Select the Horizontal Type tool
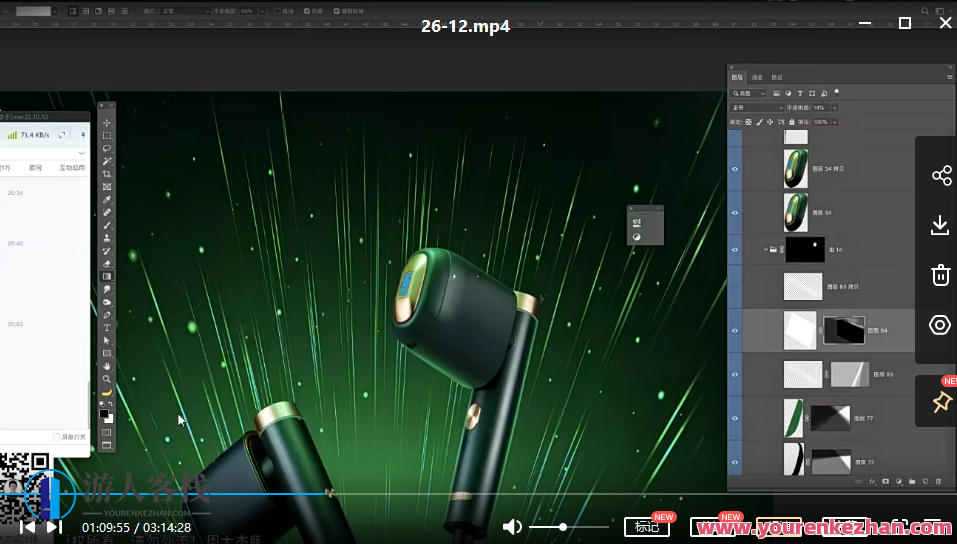This screenshot has width=957, height=544. 107,328
